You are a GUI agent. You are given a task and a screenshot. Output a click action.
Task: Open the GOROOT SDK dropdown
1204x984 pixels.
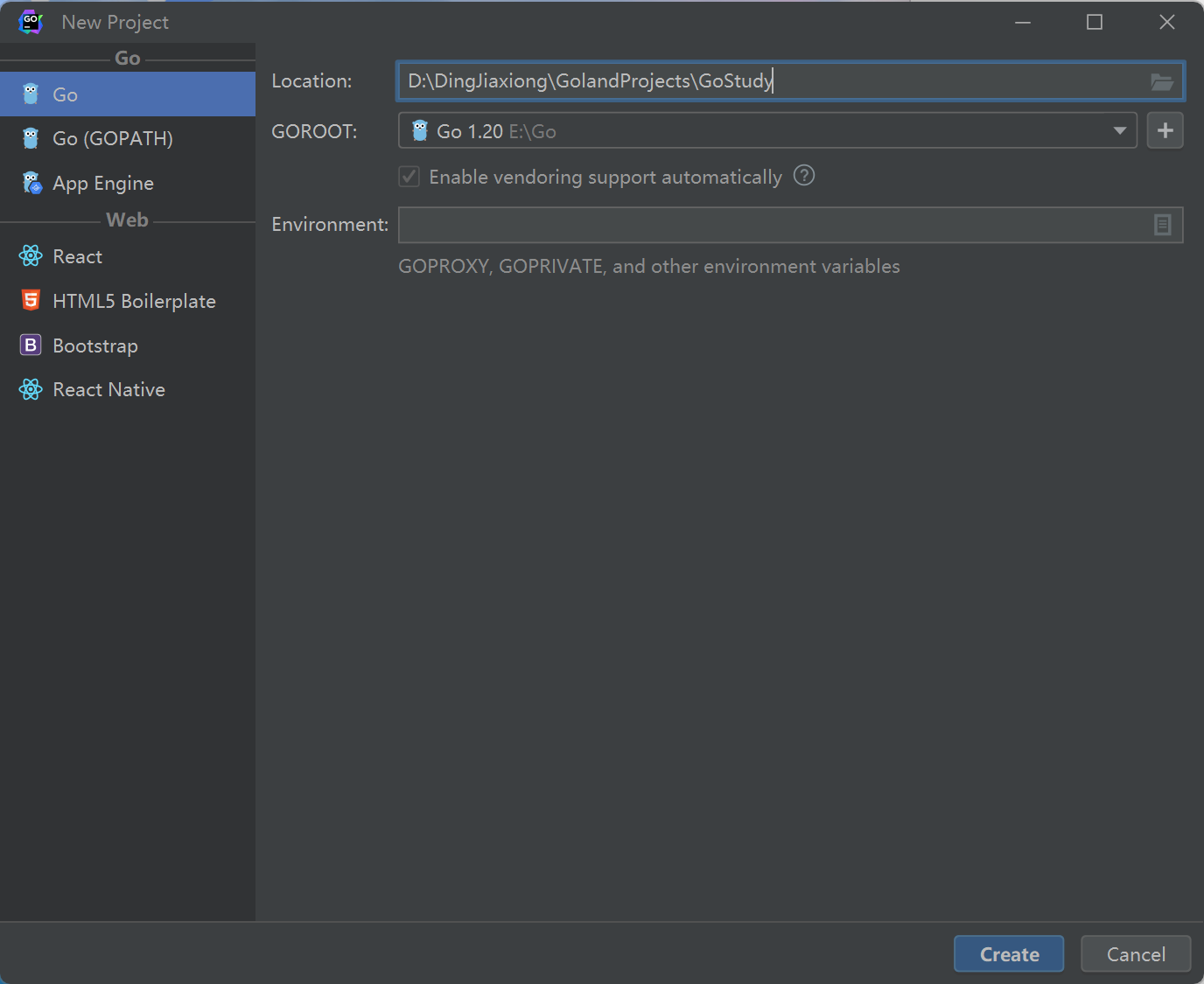767,130
